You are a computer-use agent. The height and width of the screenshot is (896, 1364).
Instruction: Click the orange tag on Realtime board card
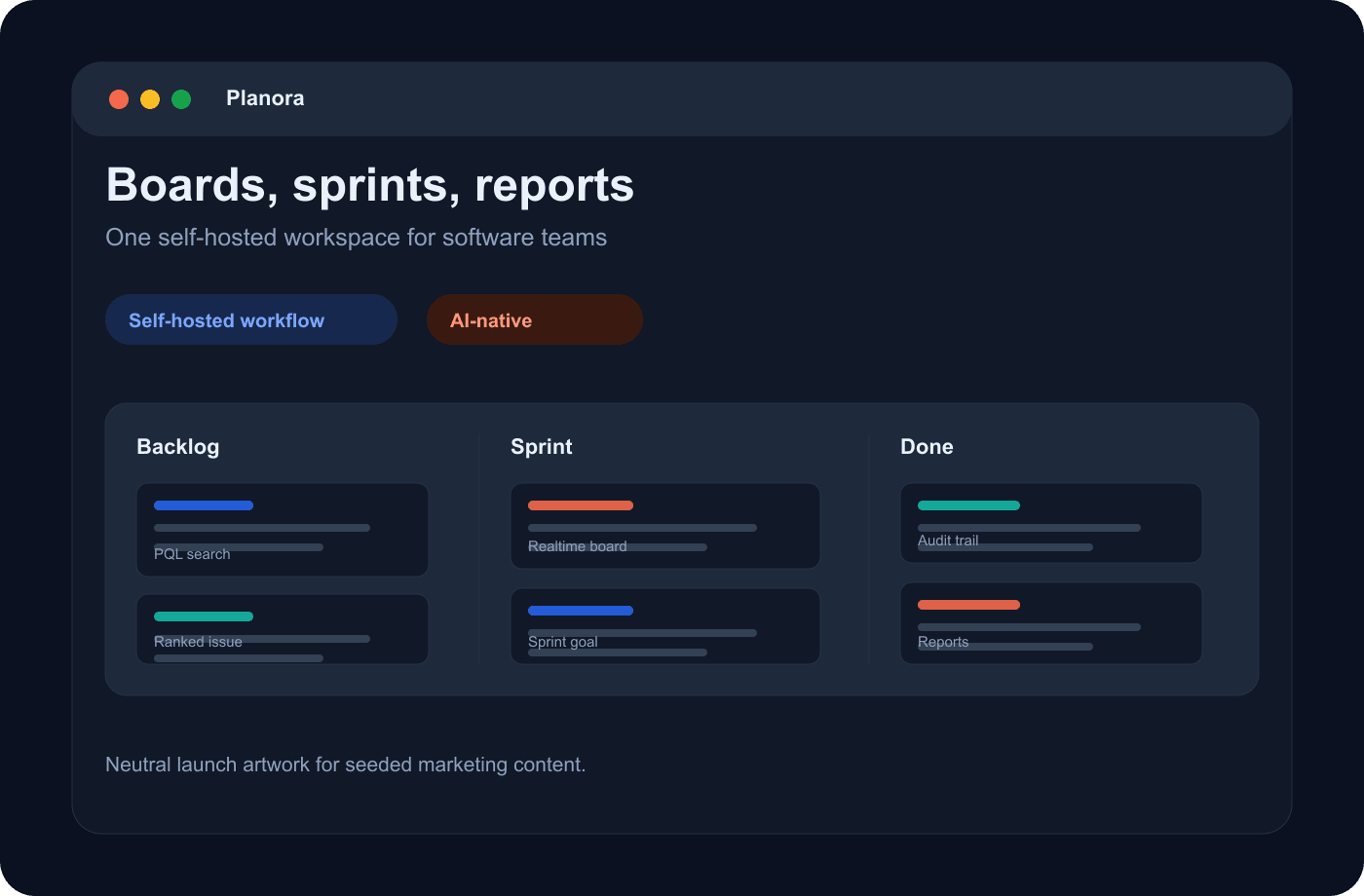point(581,505)
